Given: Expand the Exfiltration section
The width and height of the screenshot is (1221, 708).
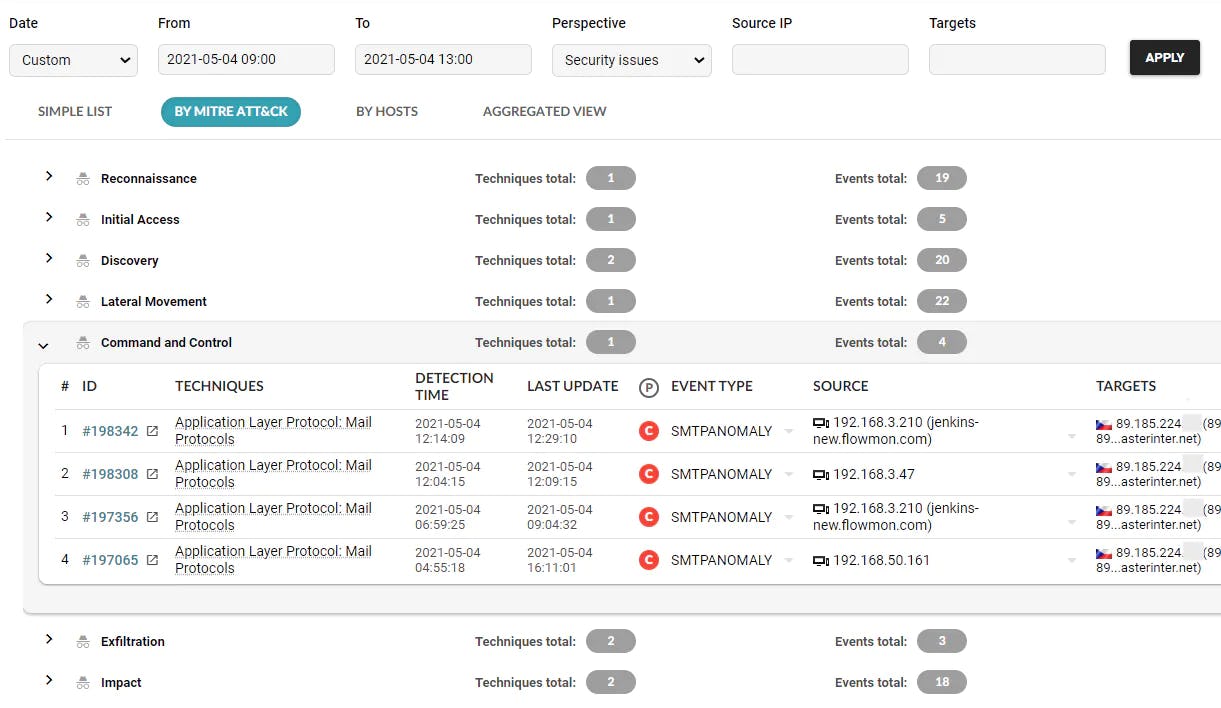Looking at the screenshot, I should tap(49, 641).
